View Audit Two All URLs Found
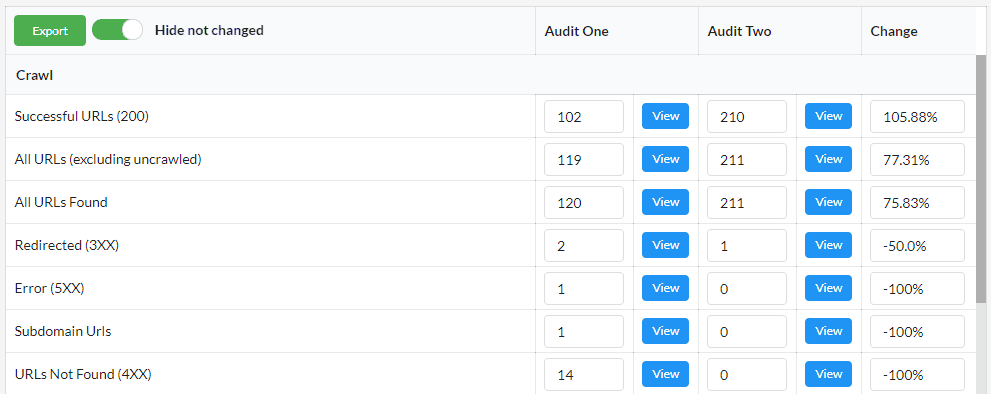Viewport: 991px width, 394px height. [x=829, y=202]
